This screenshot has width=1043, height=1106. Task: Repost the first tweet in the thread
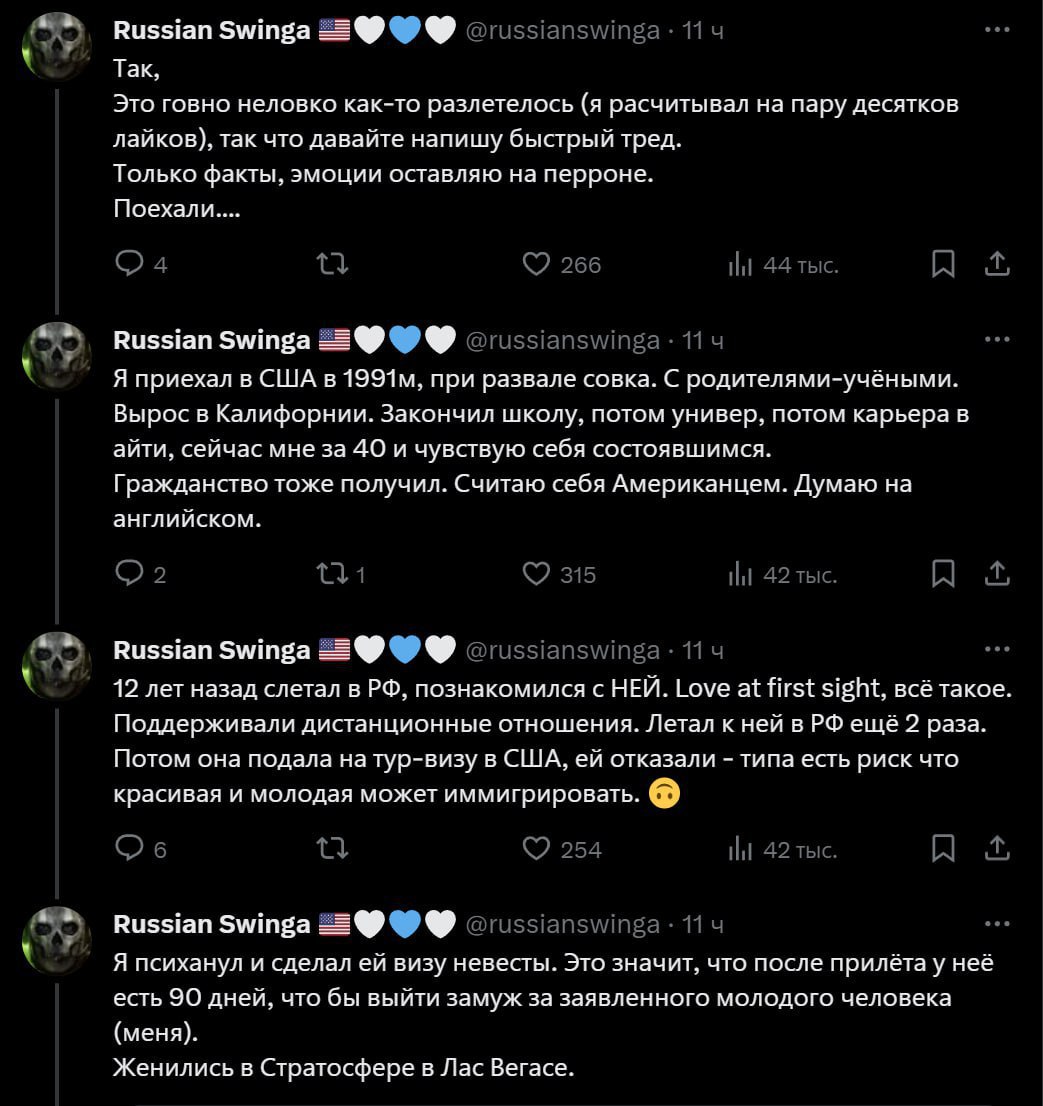click(332, 264)
